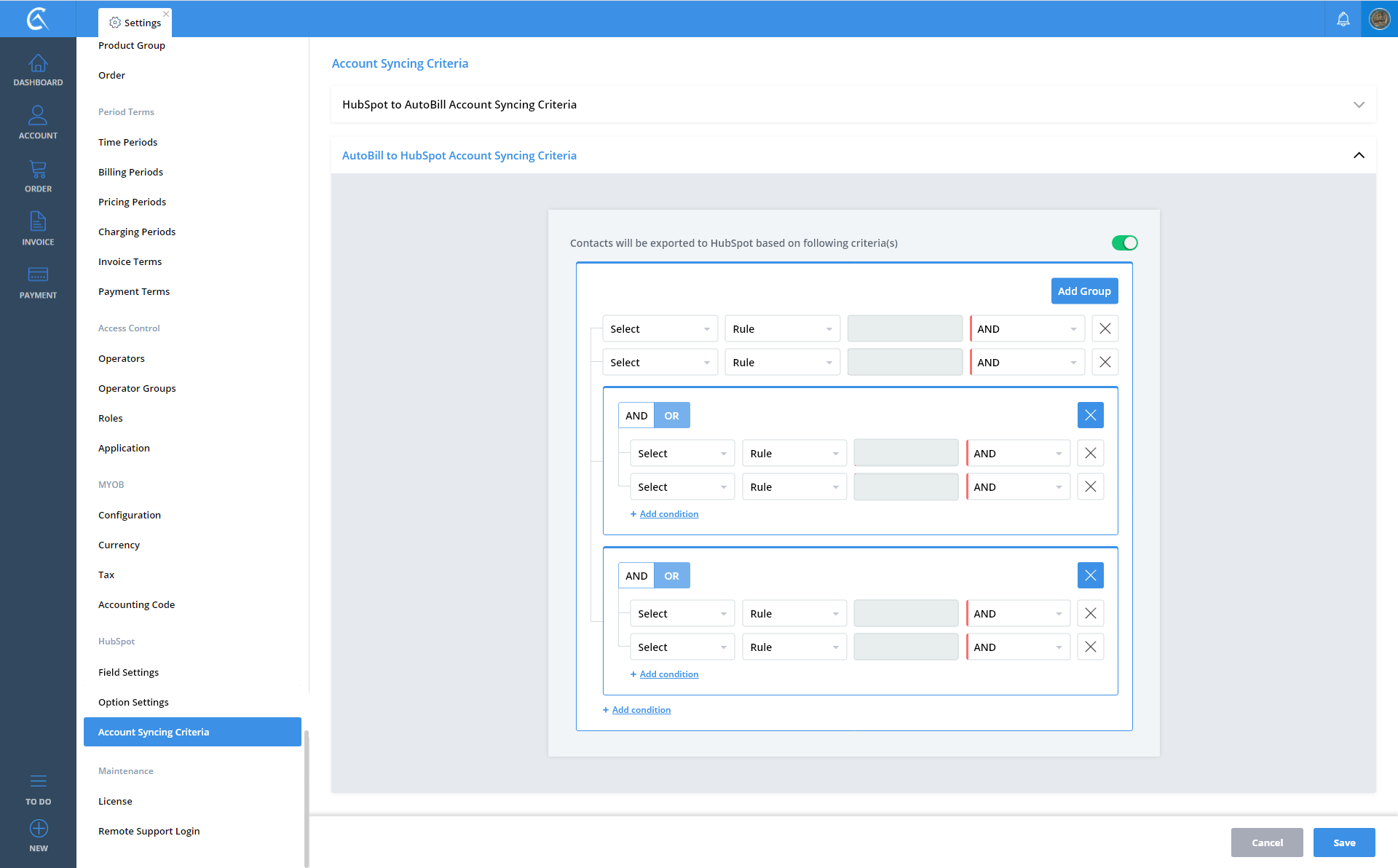Viewport: 1398px width, 868px height.
Task: Click the Add Group button
Action: click(1084, 291)
